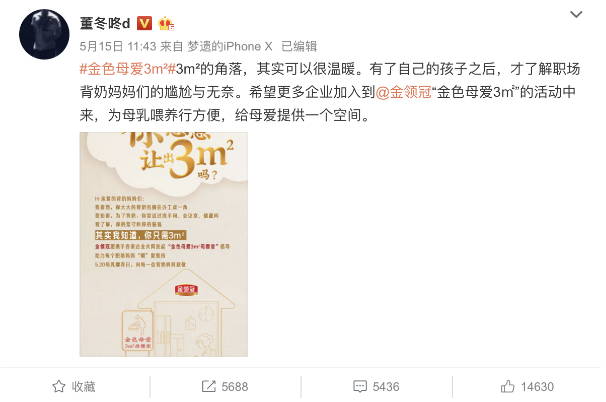Click the 5月15日 11:43 timestamp
606x402 pixels.
coord(118,46)
